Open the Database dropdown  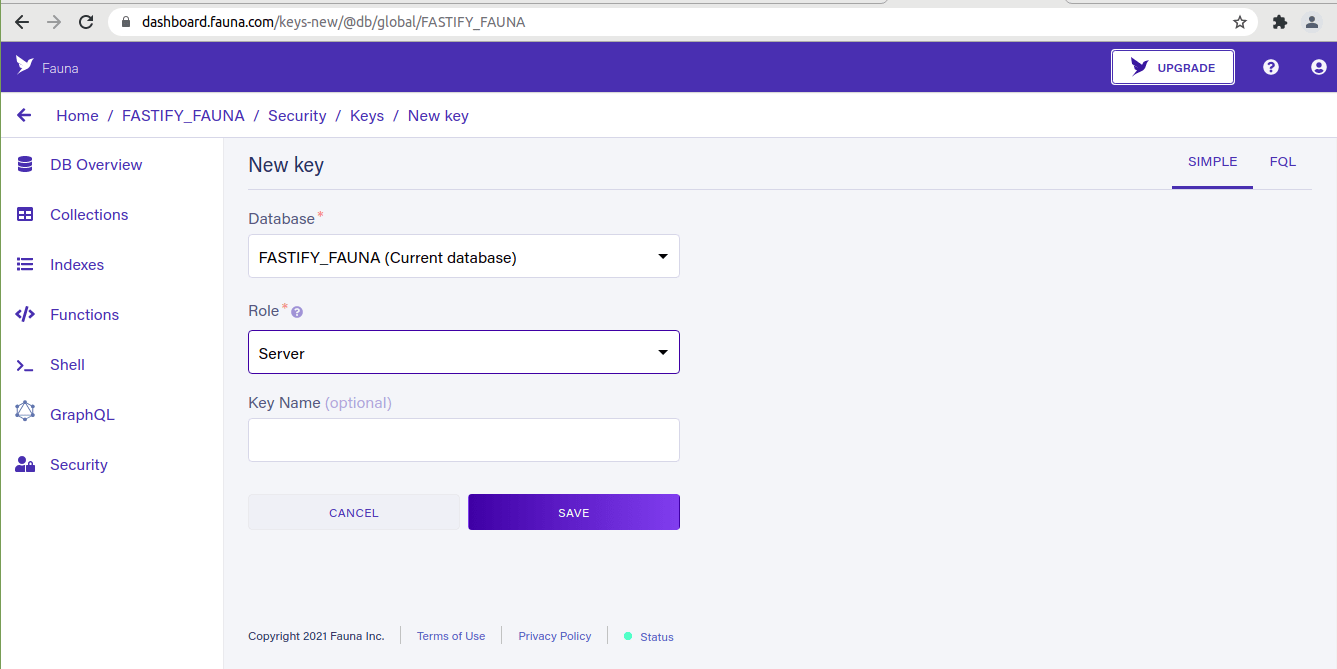pos(464,256)
